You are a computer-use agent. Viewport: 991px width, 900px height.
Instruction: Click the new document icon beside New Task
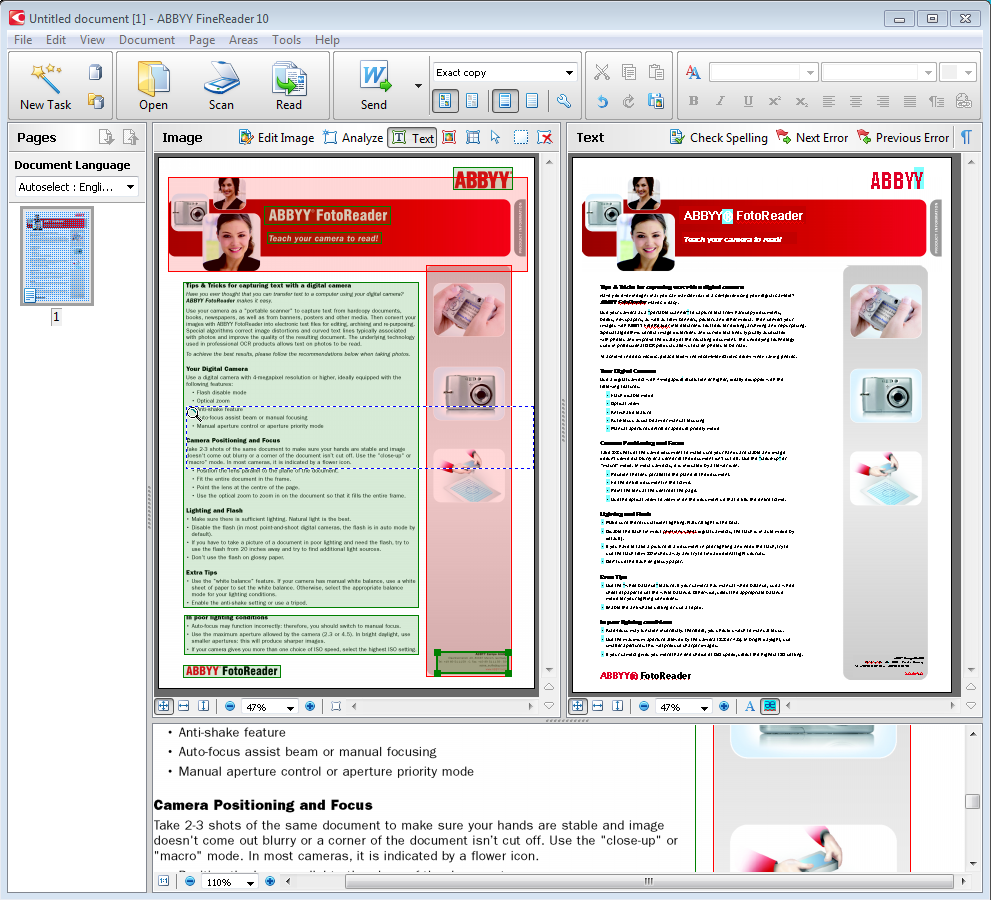(x=95, y=73)
